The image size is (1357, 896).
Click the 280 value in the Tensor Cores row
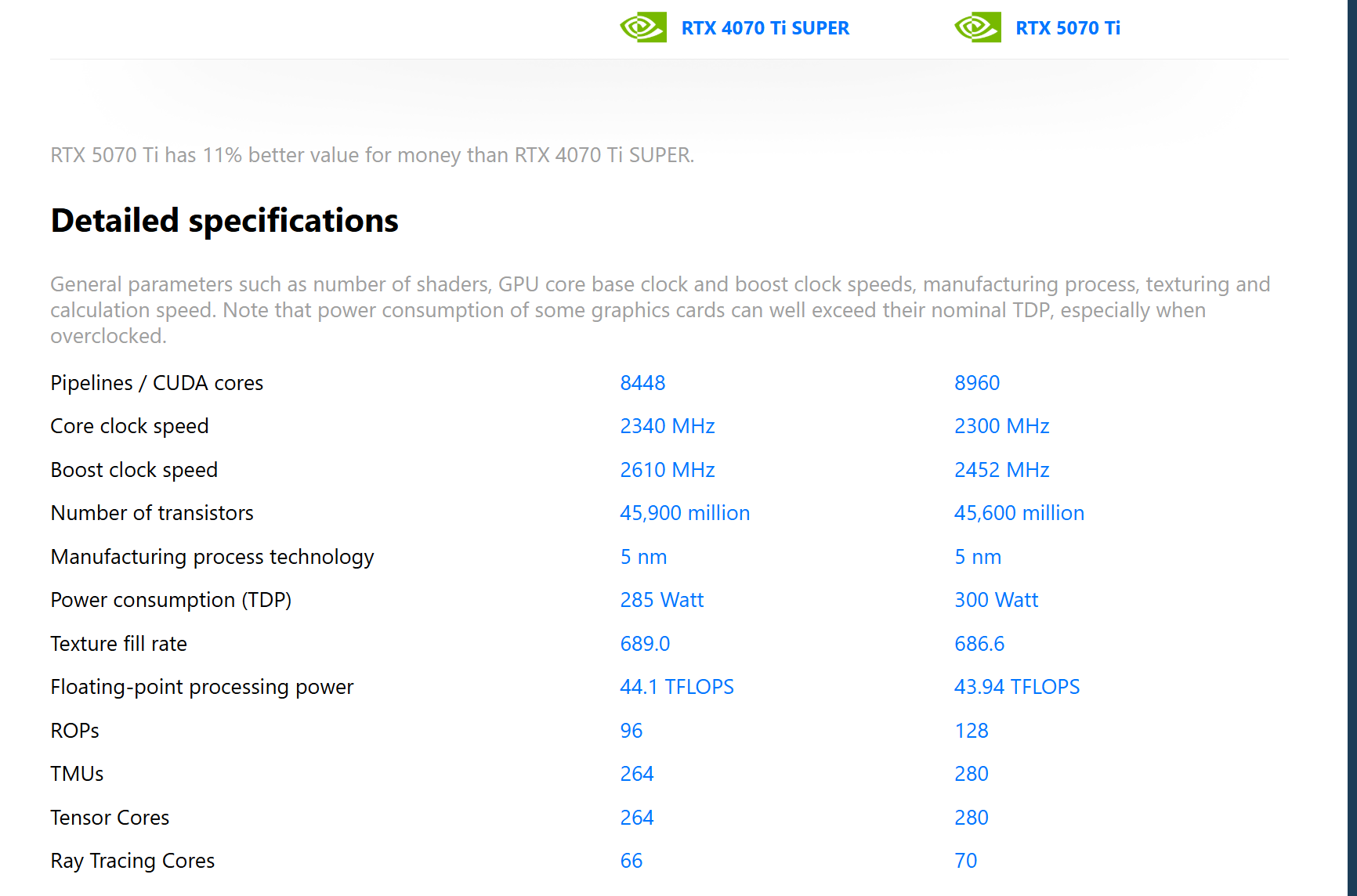click(x=972, y=818)
